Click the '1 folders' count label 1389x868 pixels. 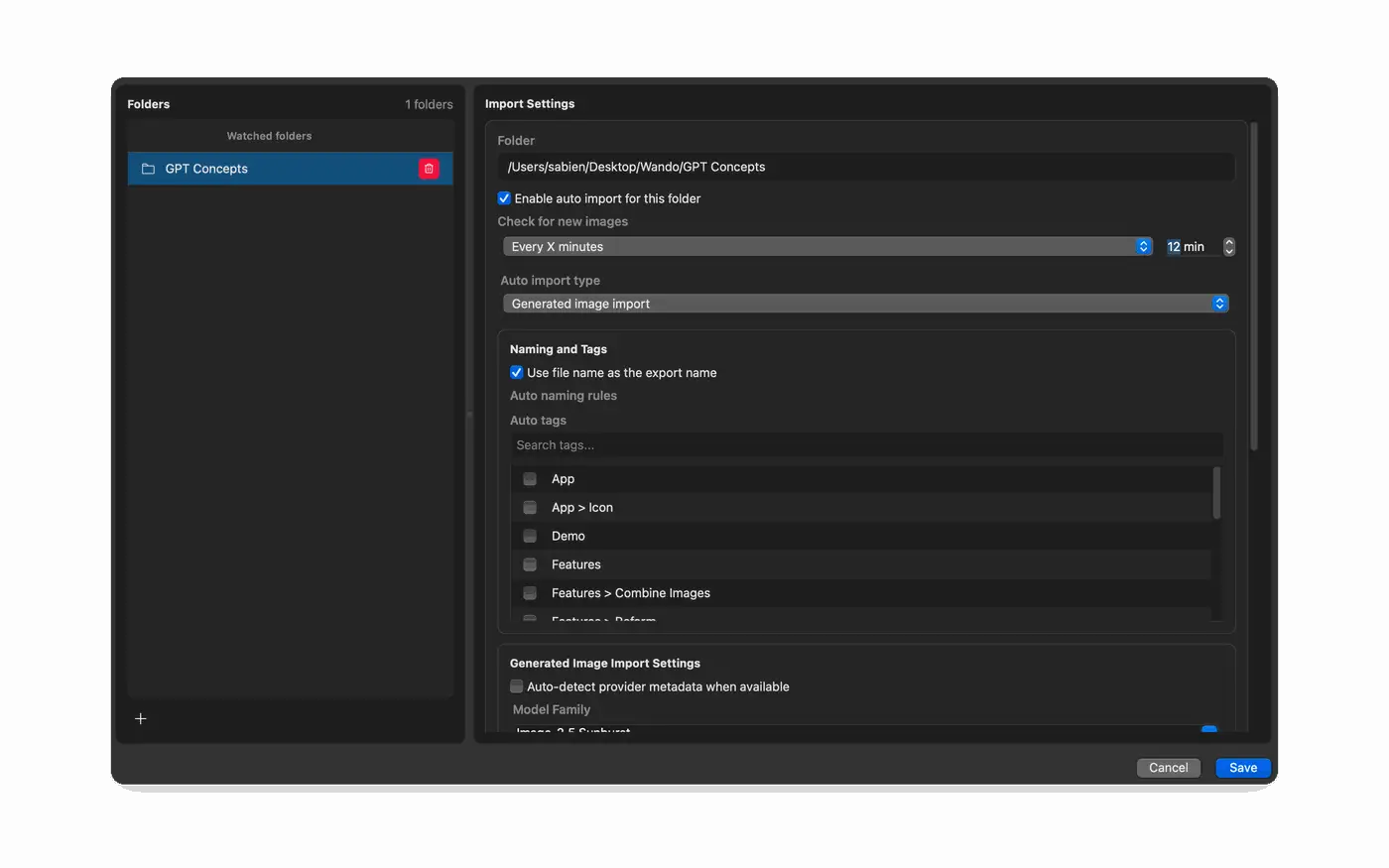pyautogui.click(x=429, y=104)
